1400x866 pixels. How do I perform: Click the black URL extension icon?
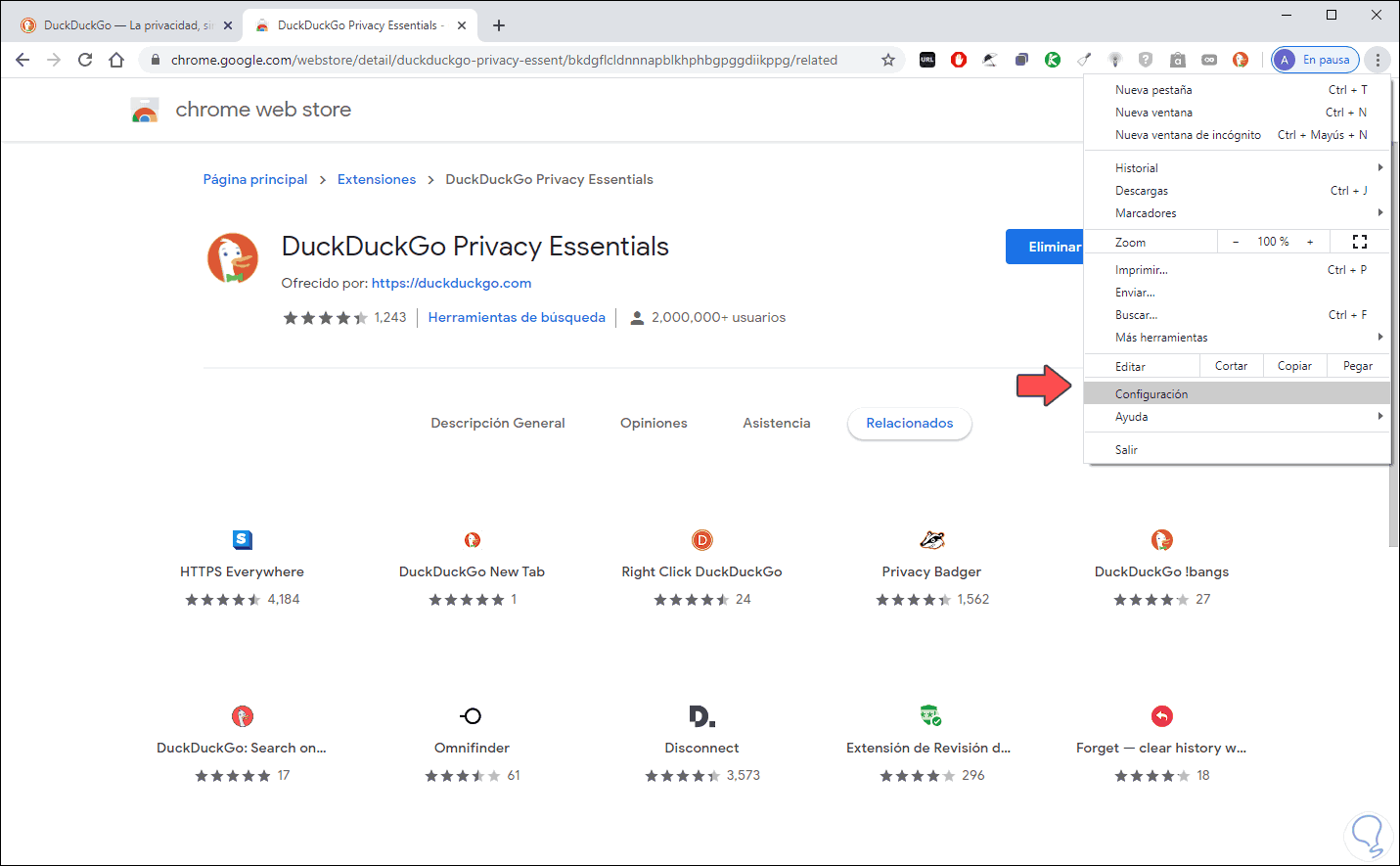click(927, 60)
